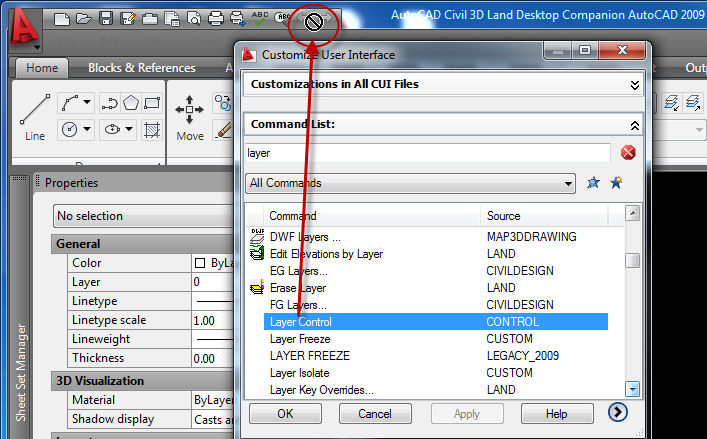Open the Edit menu
Screen dimensions: 707x439
point(110,42)
